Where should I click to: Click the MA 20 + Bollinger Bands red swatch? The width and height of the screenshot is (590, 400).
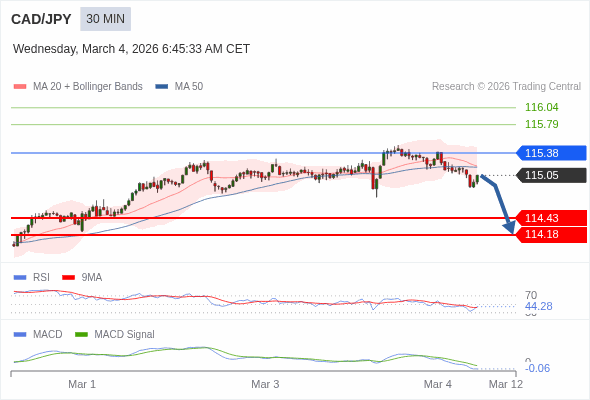(20, 87)
